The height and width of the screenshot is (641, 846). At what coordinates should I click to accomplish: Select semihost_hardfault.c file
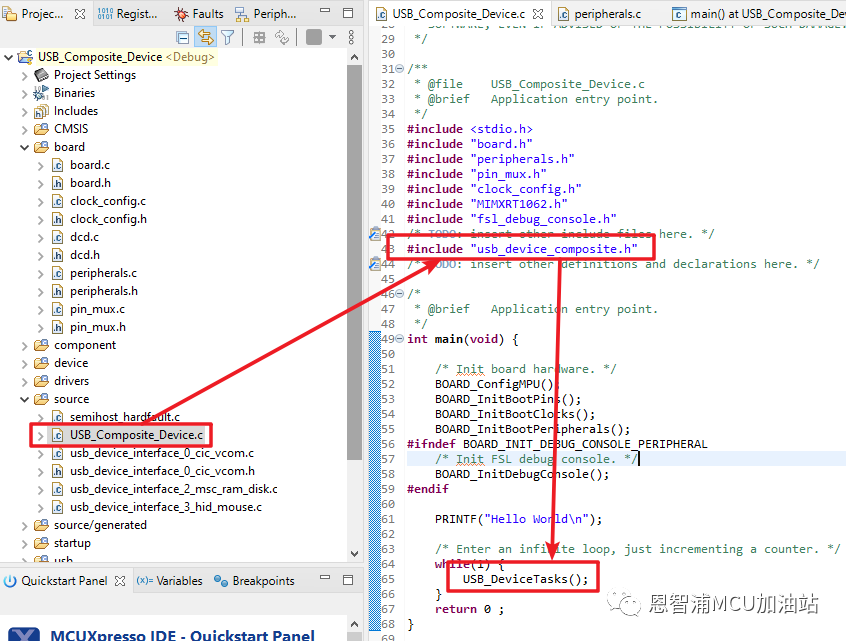coord(125,417)
